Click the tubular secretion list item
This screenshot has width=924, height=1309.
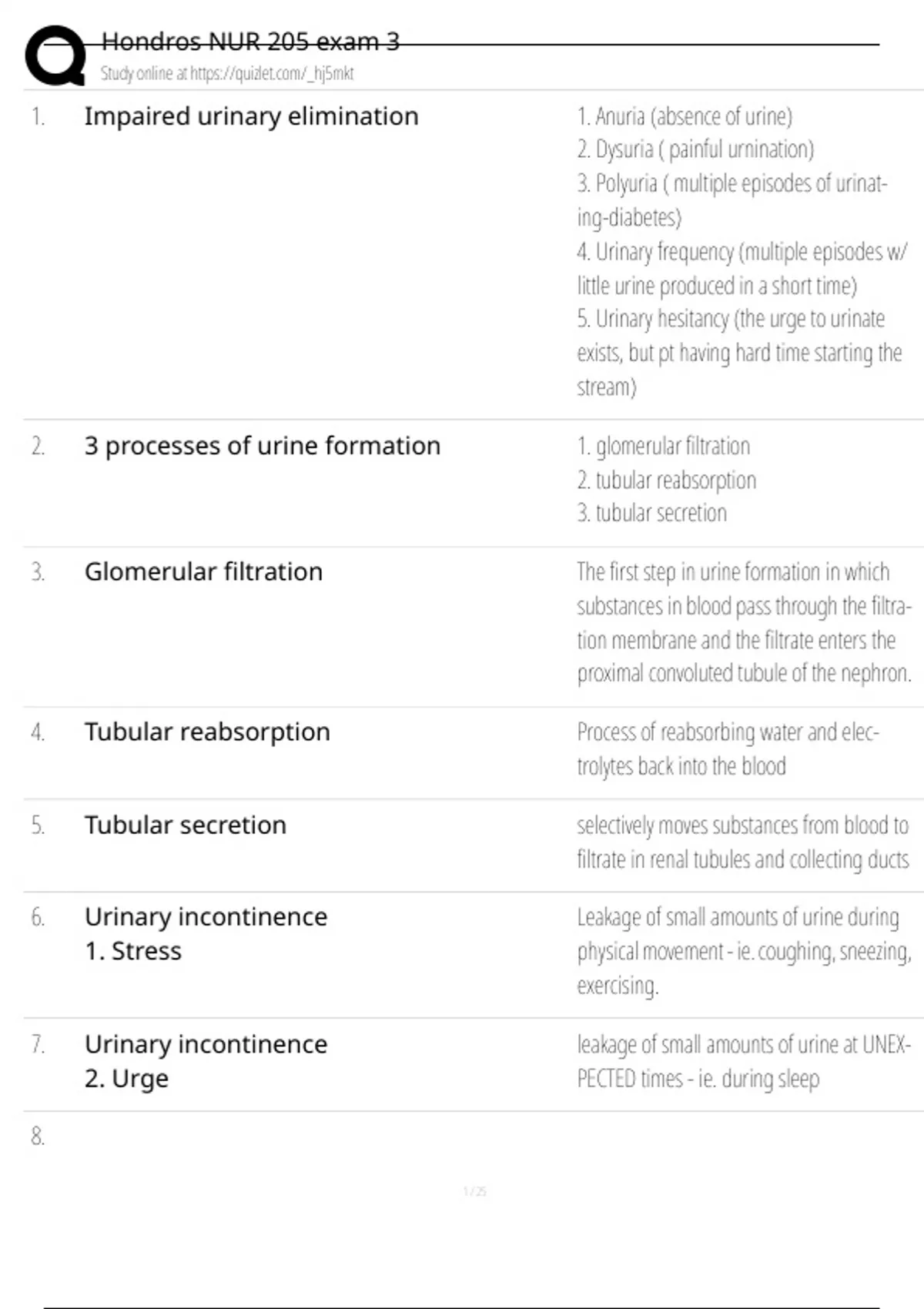click(651, 513)
